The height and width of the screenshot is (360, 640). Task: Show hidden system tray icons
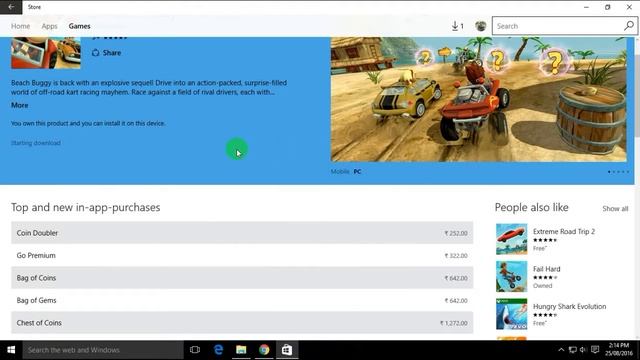[x=561, y=350]
